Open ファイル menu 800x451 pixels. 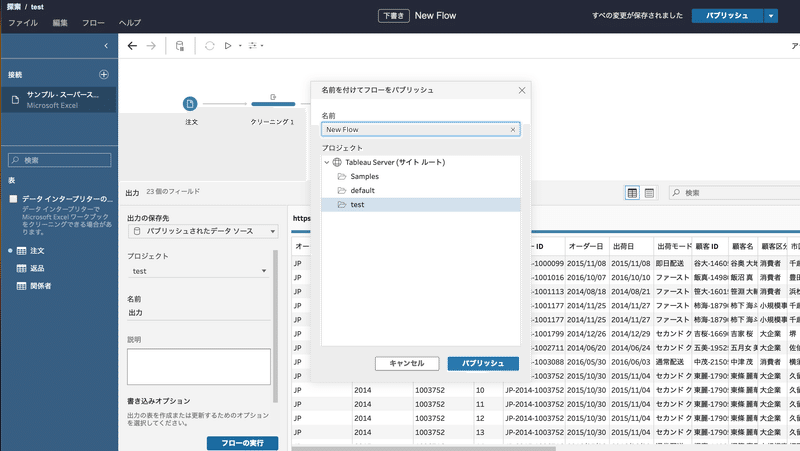tap(23, 23)
